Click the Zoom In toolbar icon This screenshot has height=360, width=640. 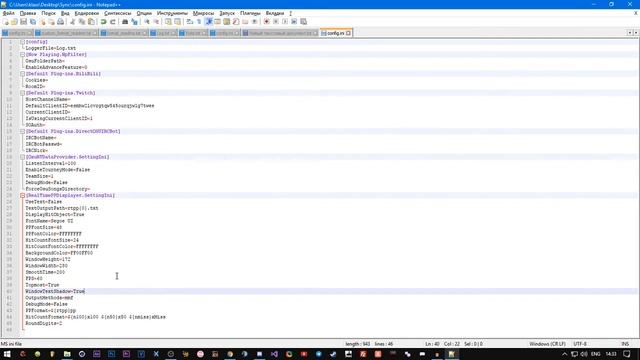pos(147,22)
